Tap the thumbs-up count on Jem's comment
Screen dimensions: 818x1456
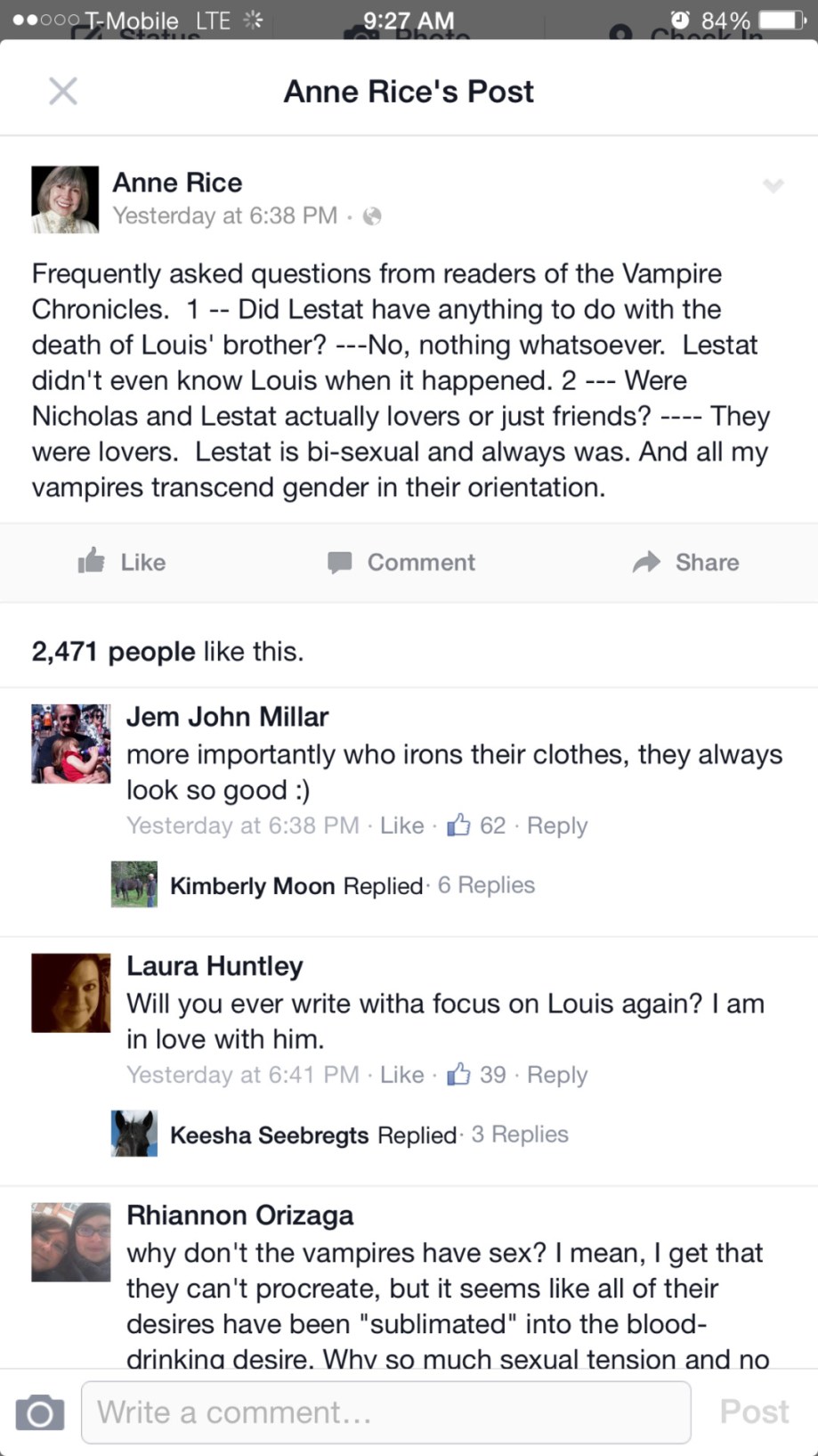[477, 826]
